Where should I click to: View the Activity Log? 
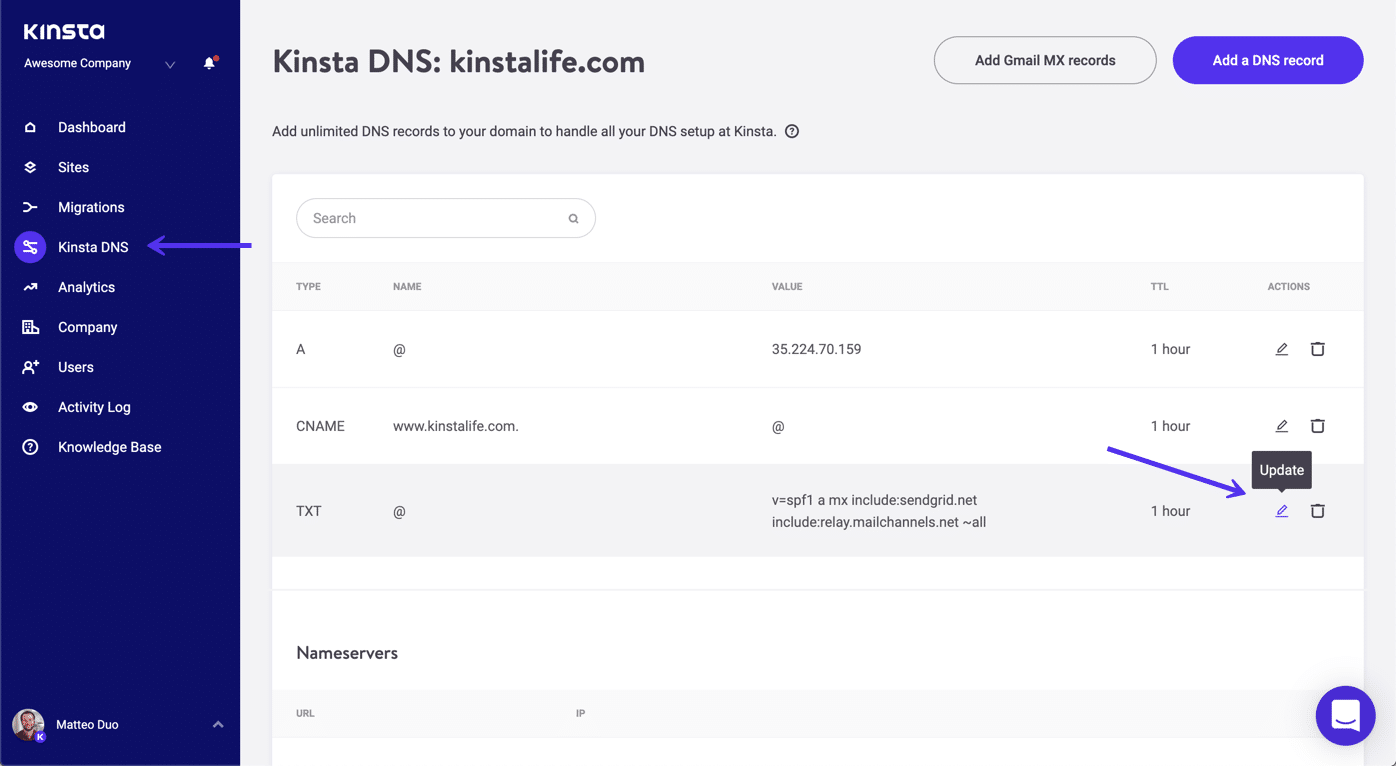point(94,407)
